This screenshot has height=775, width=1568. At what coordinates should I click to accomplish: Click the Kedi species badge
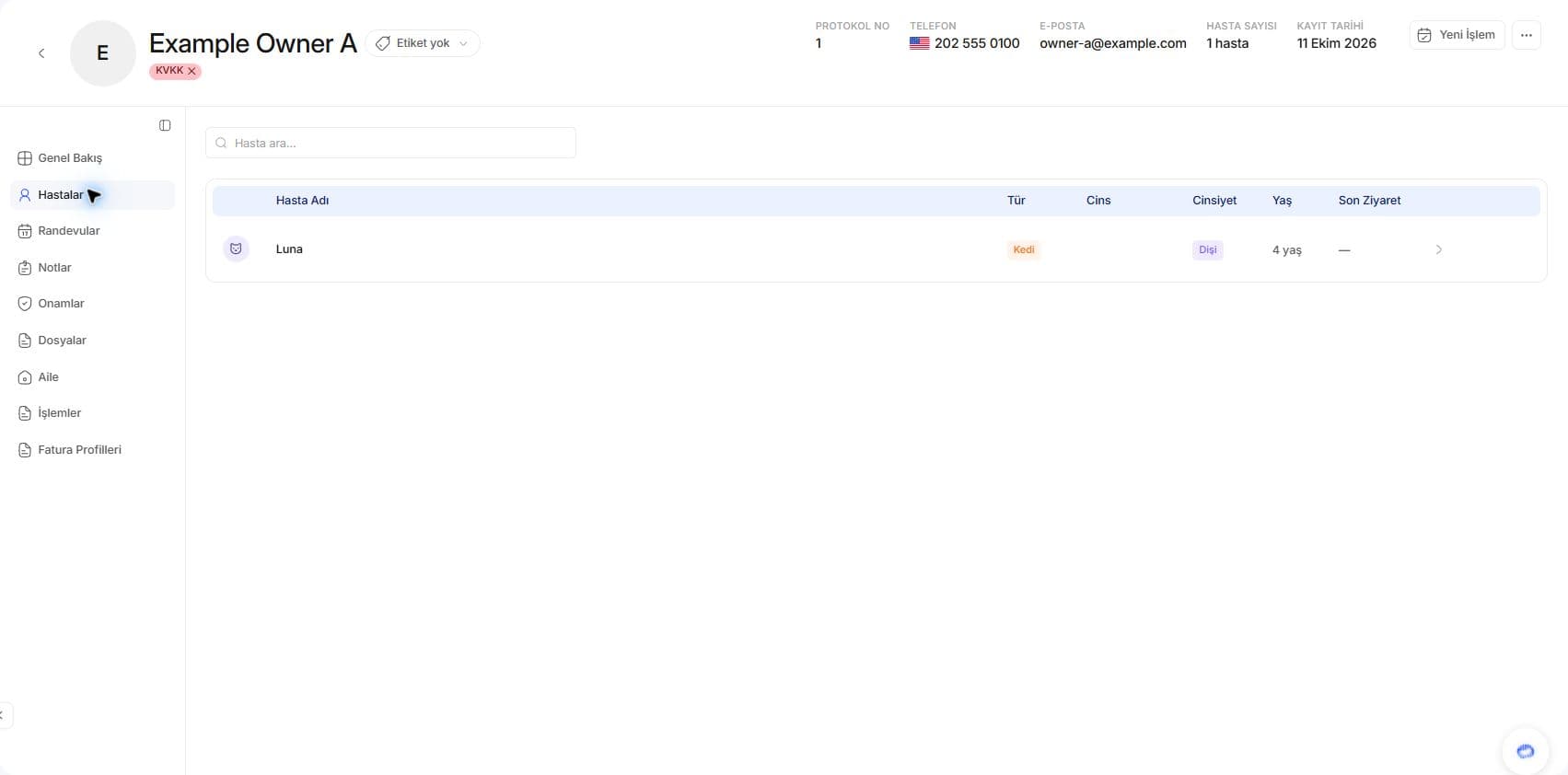[x=1024, y=249]
